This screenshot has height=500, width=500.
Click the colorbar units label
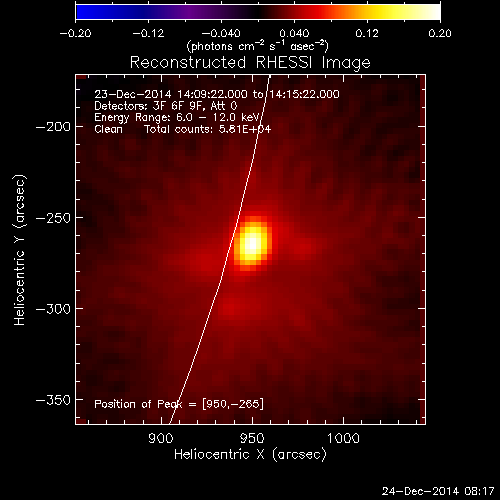[258, 46]
